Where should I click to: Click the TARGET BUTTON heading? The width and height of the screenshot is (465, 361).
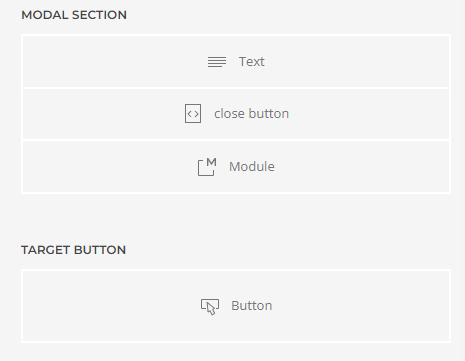[73, 250]
